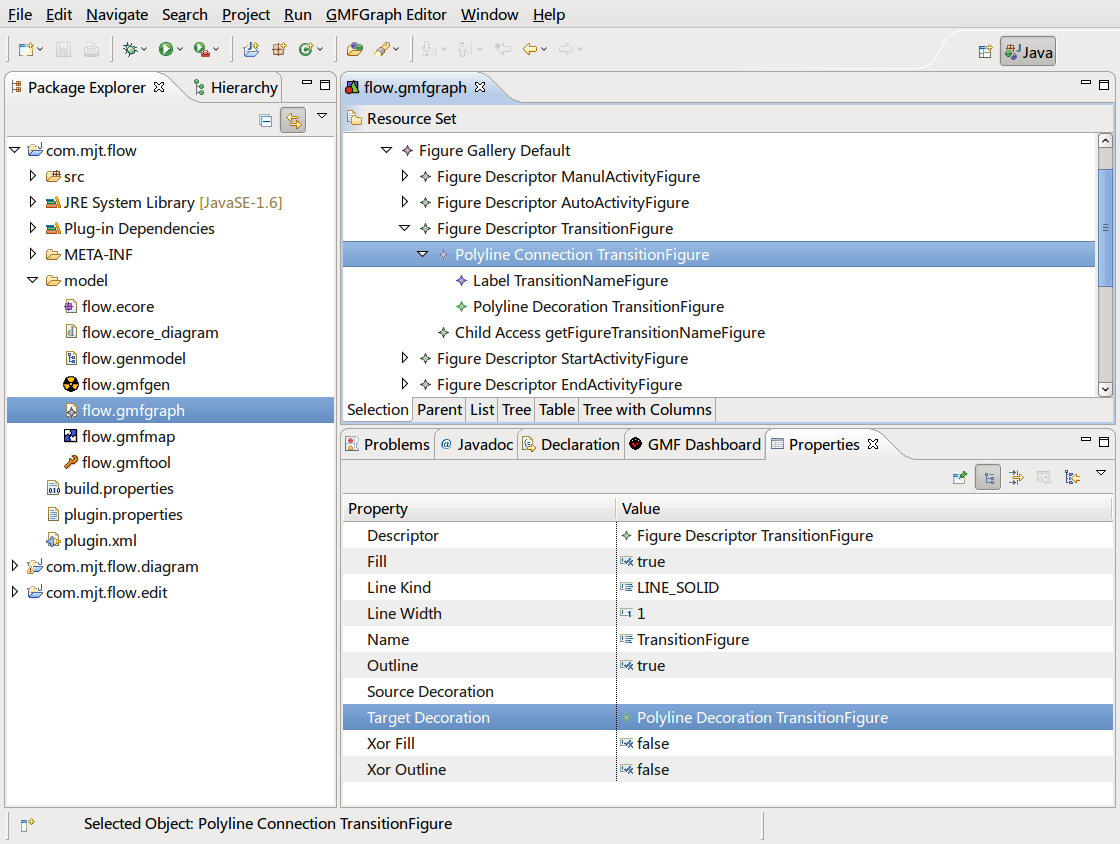Click the New Java Class icon
The width and height of the screenshot is (1120, 844).
coord(306,49)
